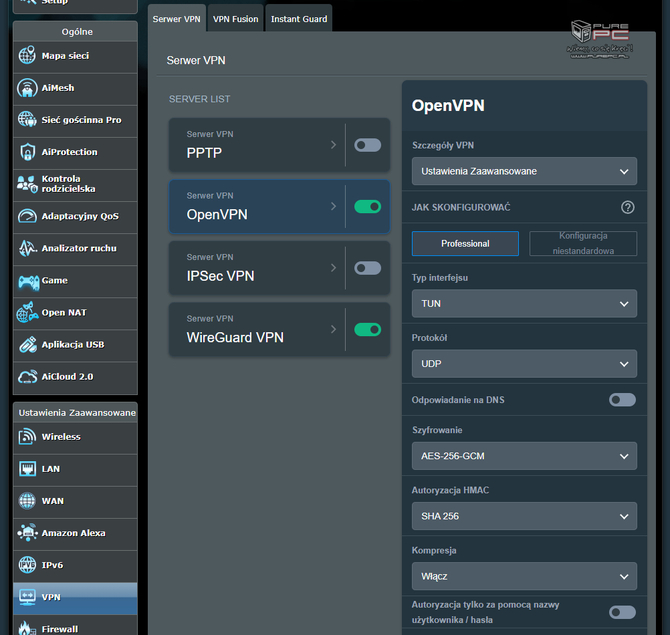
Task: Click the SERVER LIST heading
Action: coord(200,99)
